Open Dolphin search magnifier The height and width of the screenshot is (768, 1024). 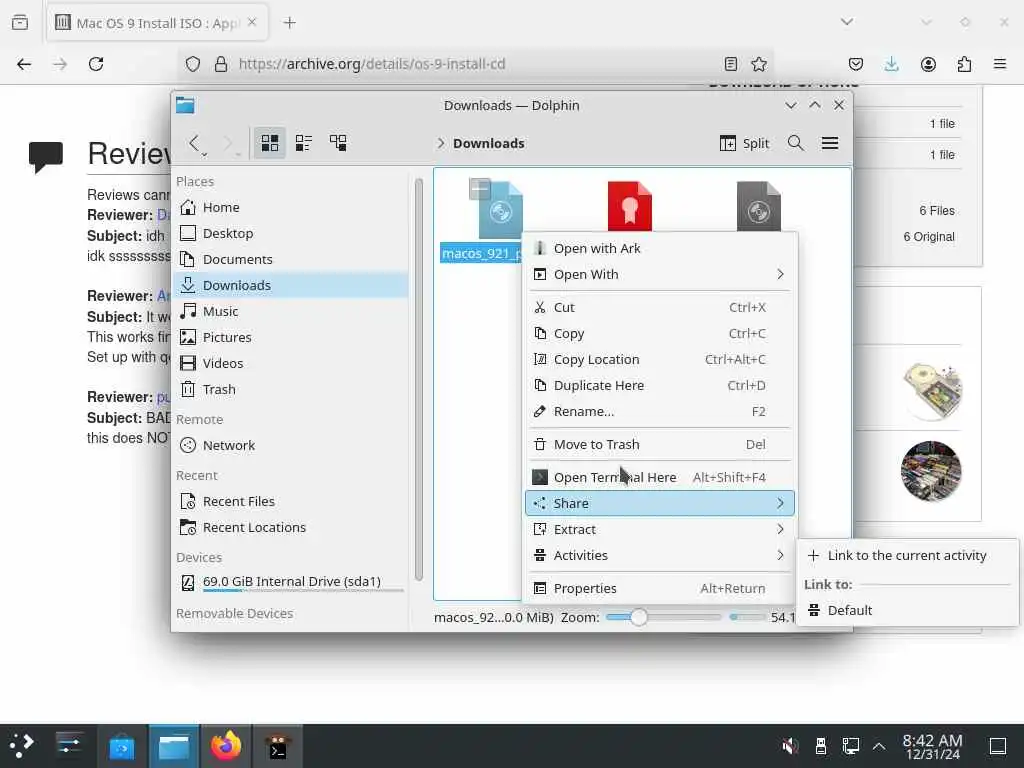tap(795, 143)
